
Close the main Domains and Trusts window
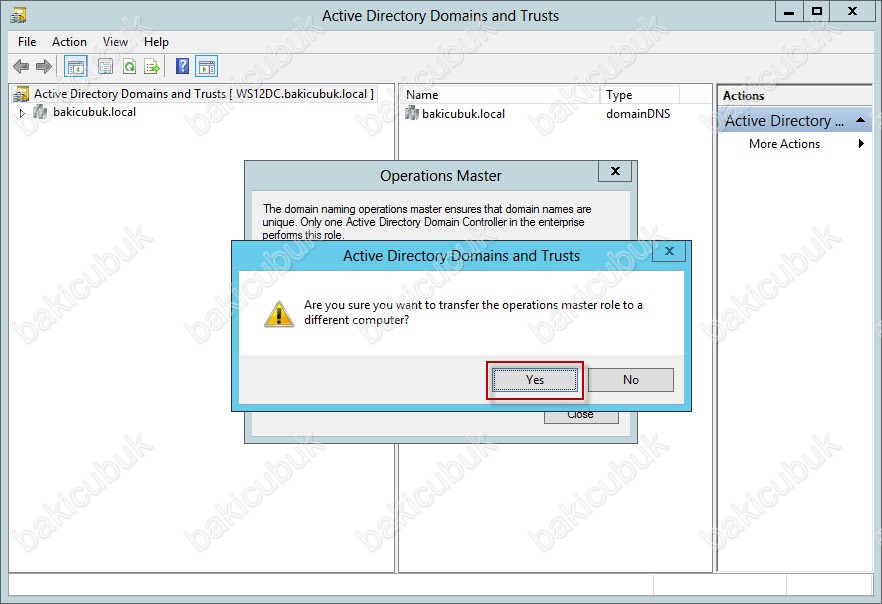tap(852, 12)
